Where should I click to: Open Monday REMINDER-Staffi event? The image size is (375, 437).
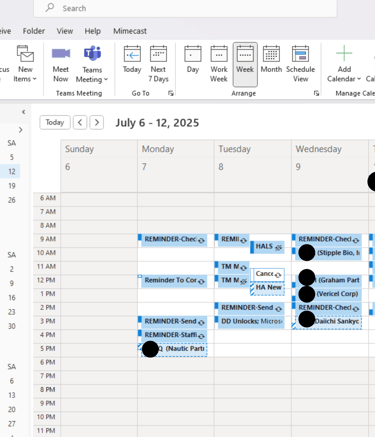pyautogui.click(x=173, y=335)
